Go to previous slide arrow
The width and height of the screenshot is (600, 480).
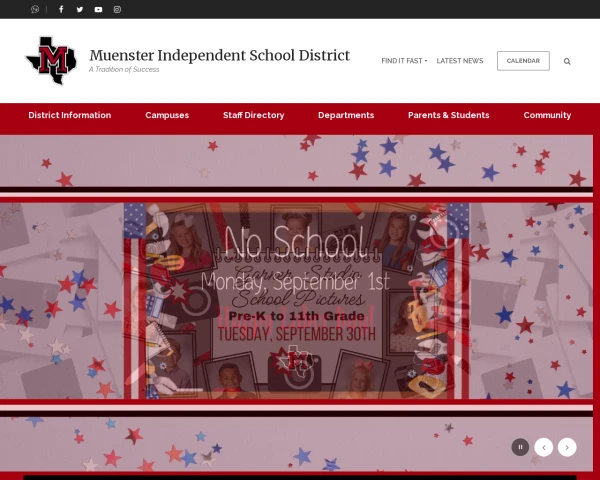[544, 447]
